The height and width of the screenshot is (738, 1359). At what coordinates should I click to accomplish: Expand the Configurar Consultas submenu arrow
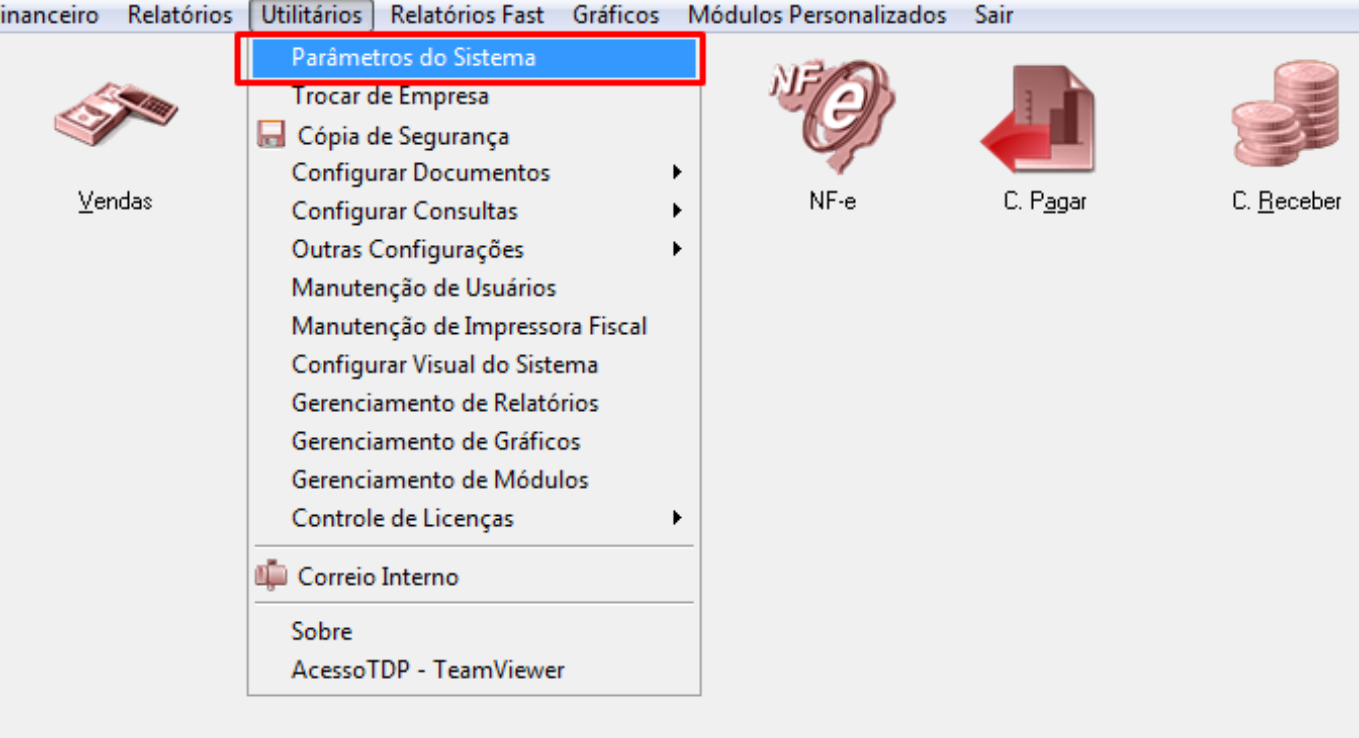point(677,211)
